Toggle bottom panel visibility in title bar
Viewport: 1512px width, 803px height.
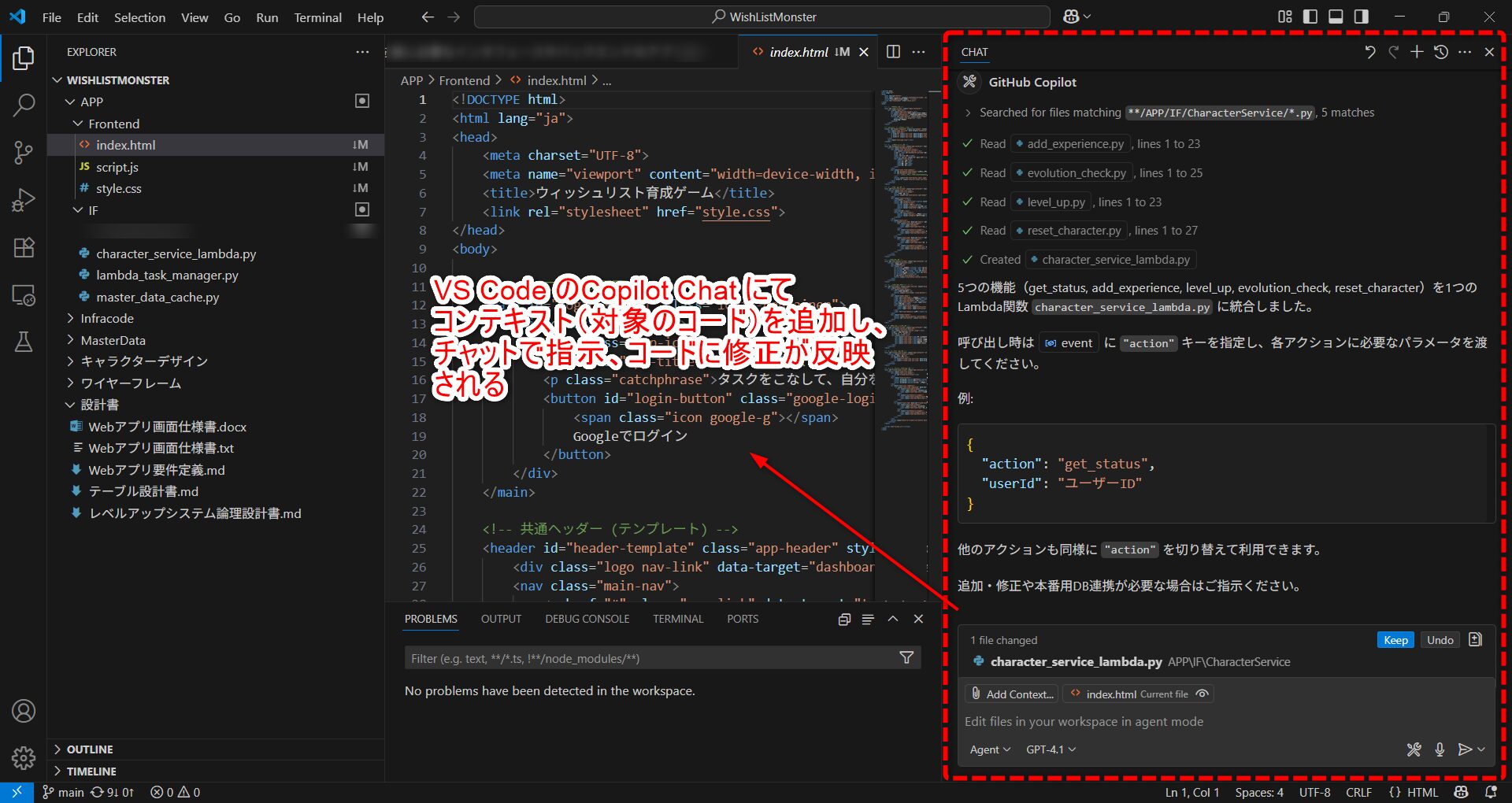pyautogui.click(x=1336, y=17)
